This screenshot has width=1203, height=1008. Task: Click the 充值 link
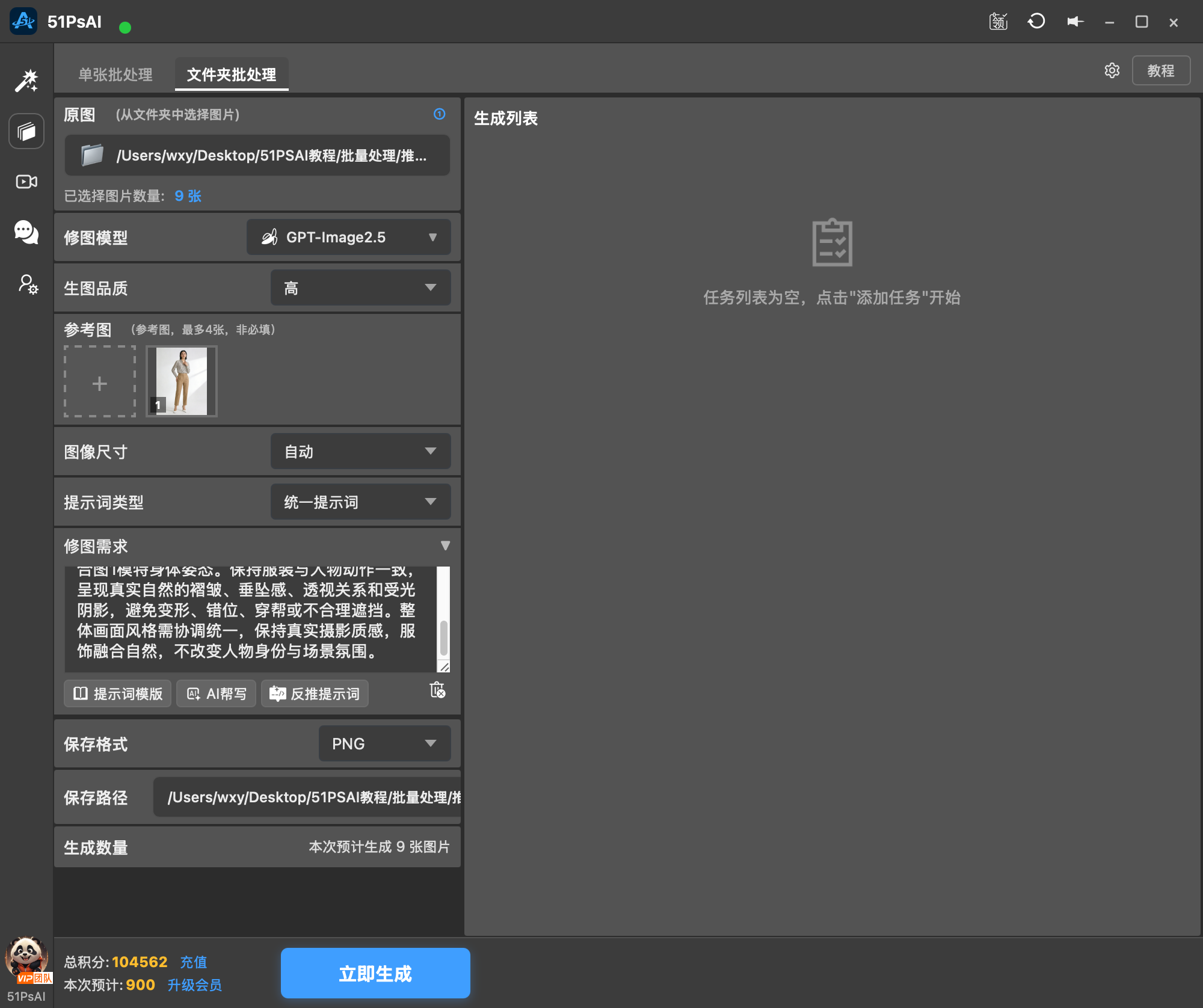point(194,962)
